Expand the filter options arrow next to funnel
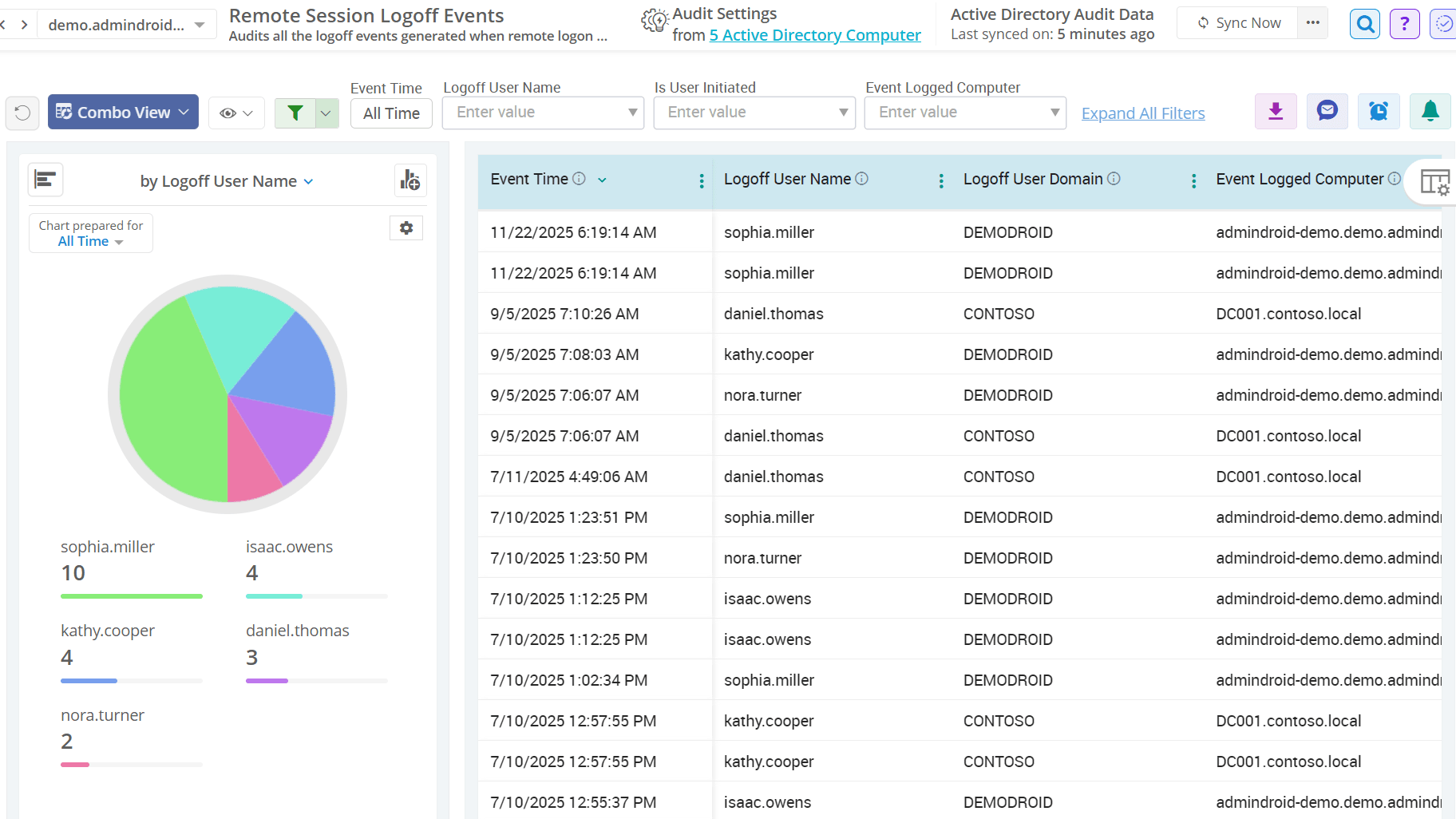 pyautogui.click(x=326, y=113)
